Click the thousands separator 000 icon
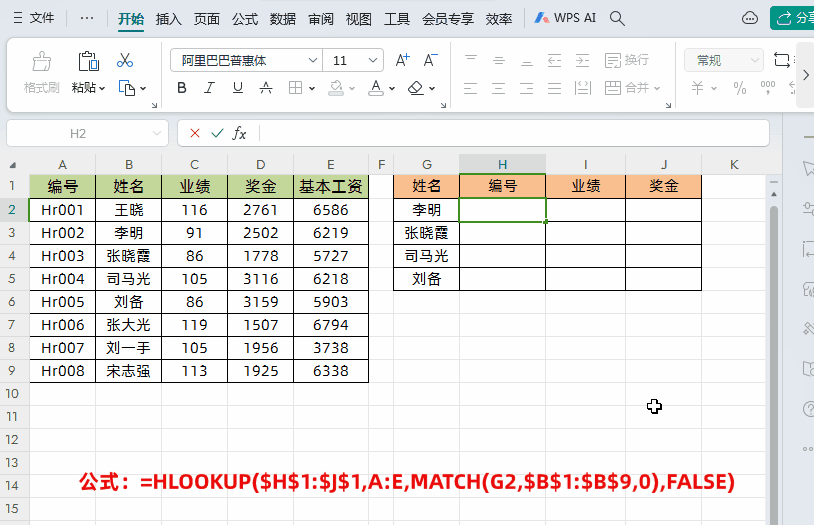 [x=768, y=88]
